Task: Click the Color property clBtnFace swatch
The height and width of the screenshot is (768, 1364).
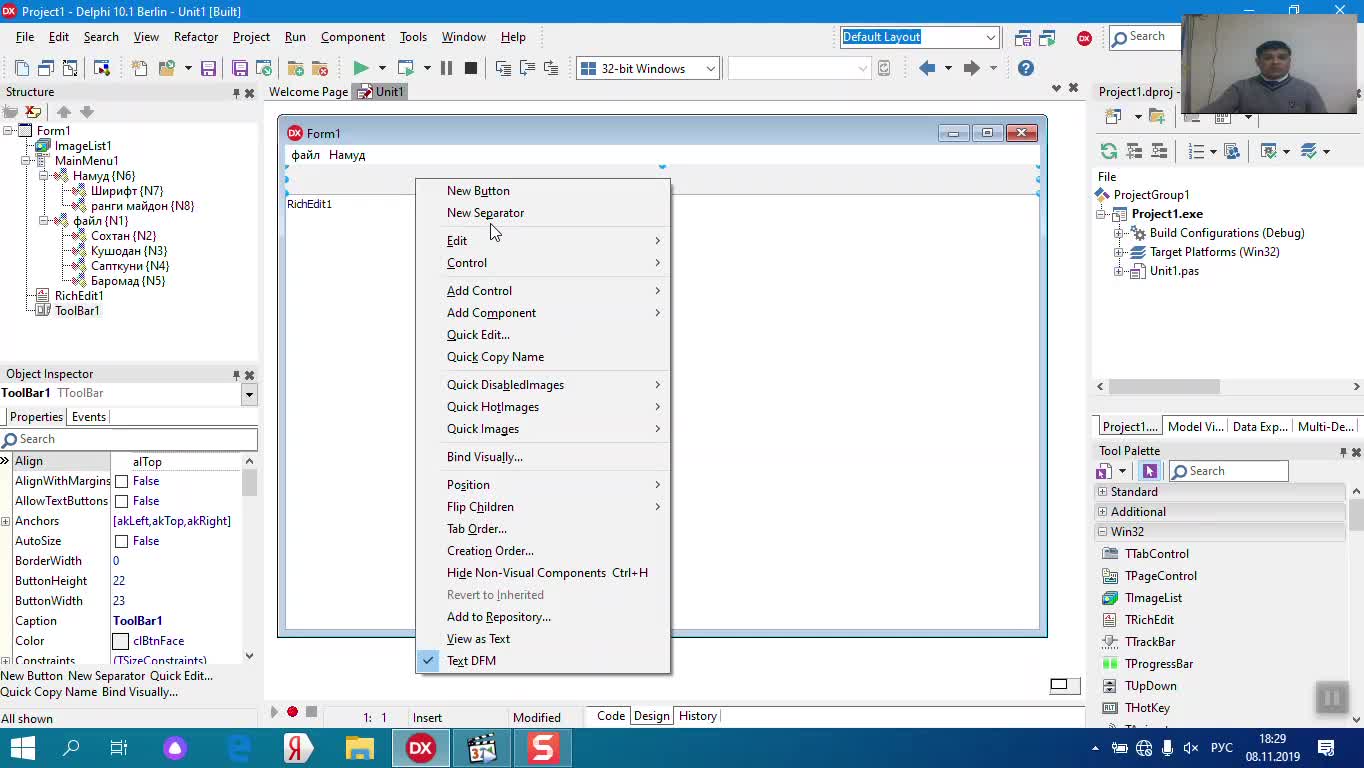Action: [121, 641]
